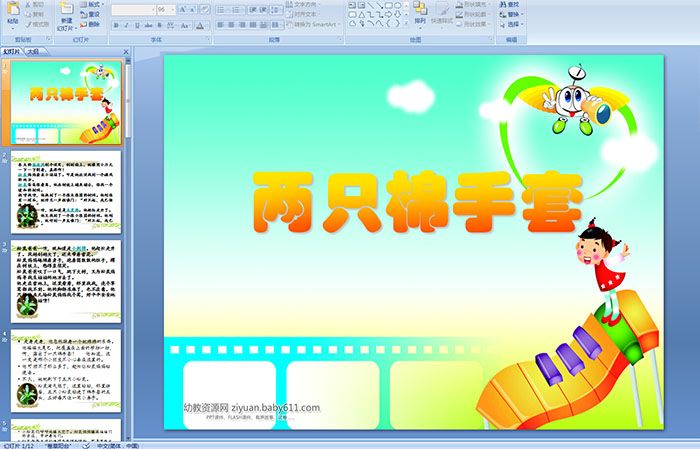Toggle Underline formatting
The height and width of the screenshot is (449, 700).
[137, 25]
